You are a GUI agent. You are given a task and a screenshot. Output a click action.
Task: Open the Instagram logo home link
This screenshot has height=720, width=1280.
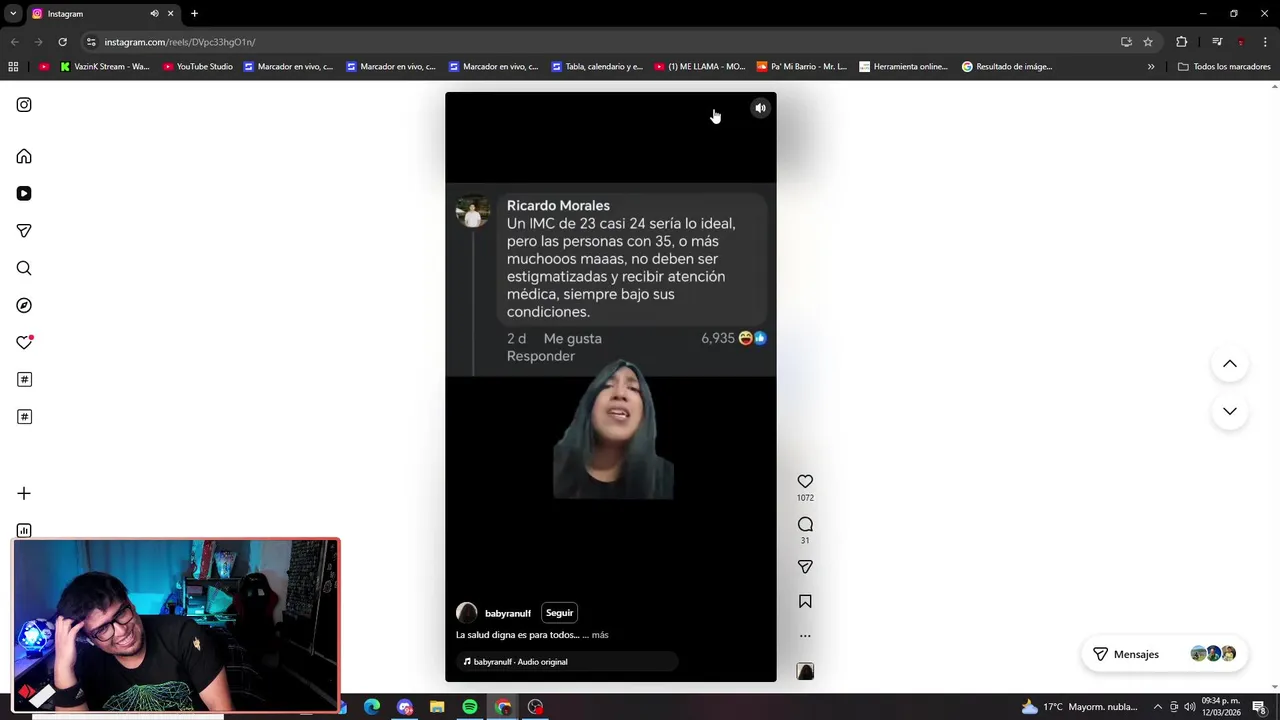(24, 105)
